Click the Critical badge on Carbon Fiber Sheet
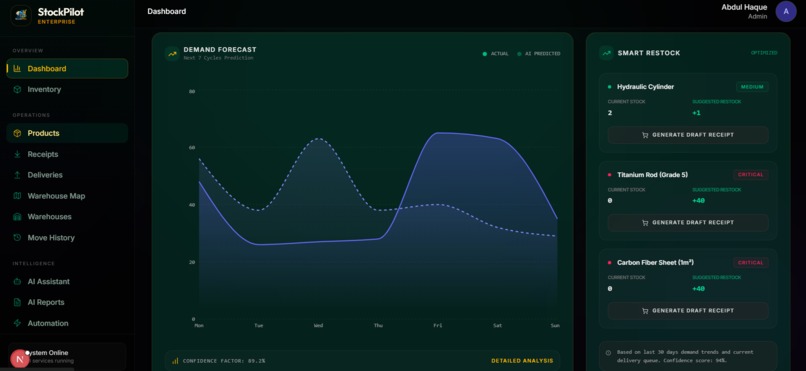 pyautogui.click(x=751, y=263)
